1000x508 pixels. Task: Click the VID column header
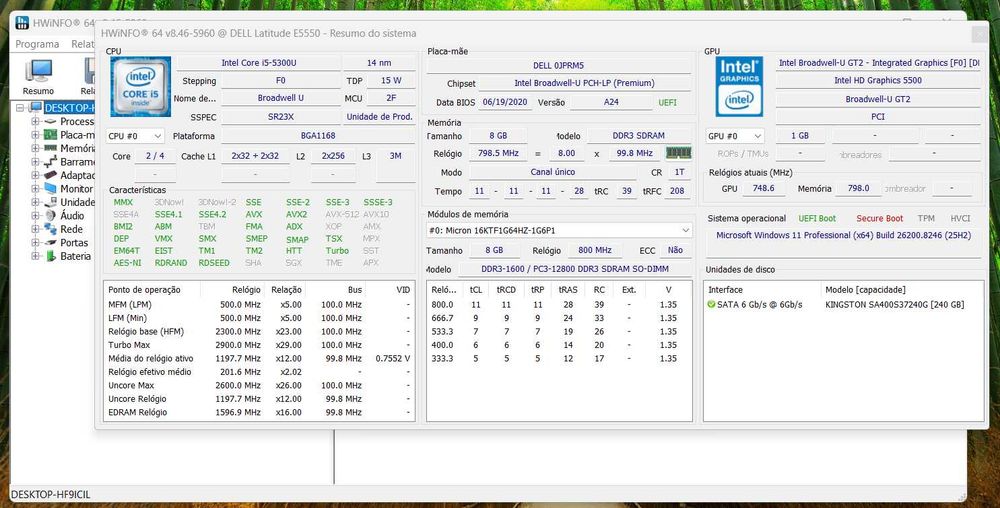coord(391,289)
